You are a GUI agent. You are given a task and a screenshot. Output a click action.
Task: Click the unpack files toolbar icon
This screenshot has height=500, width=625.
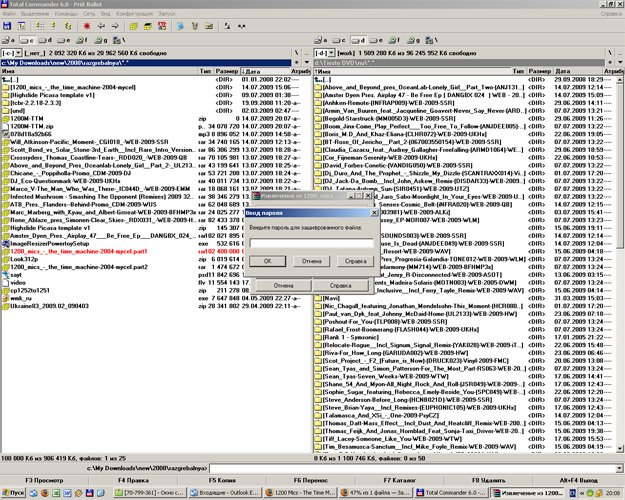pyautogui.click(x=148, y=26)
